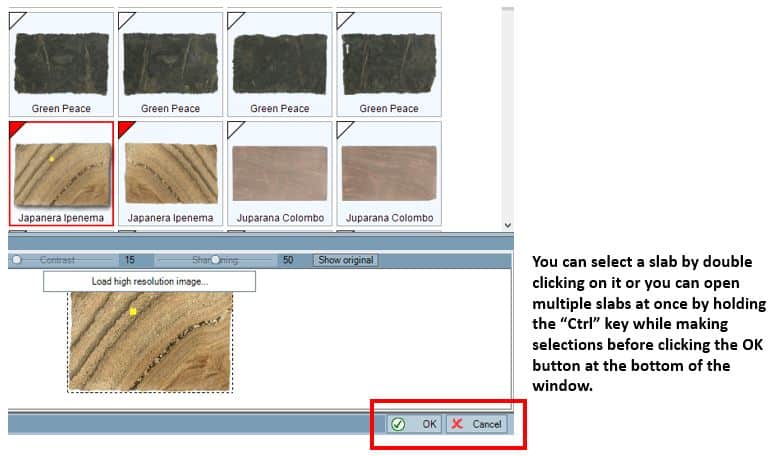The image size is (776, 456).
Task: Select the third Green Peace slab thumbnail
Action: pyautogui.click(x=277, y=64)
